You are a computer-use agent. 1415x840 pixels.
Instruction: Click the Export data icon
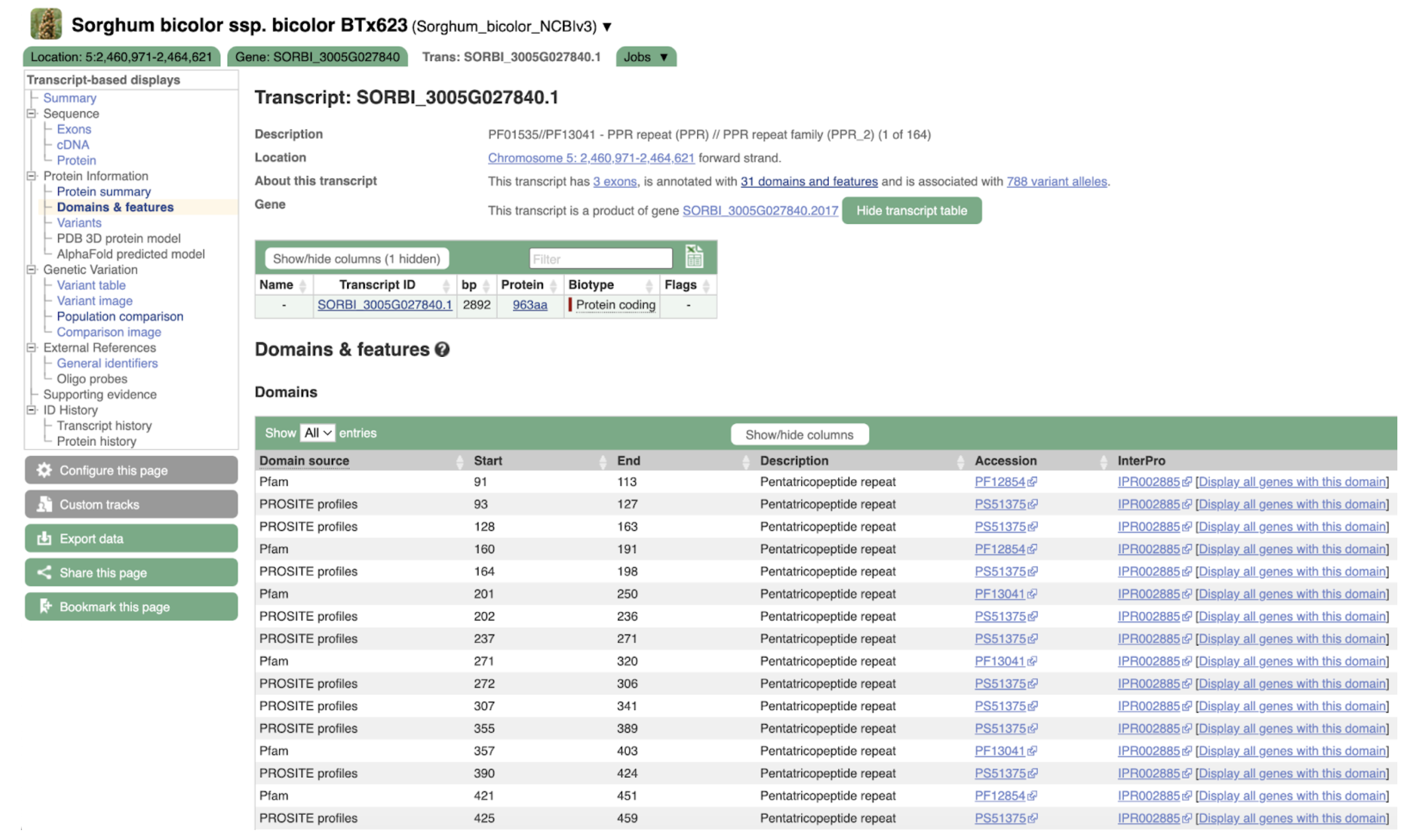44,539
